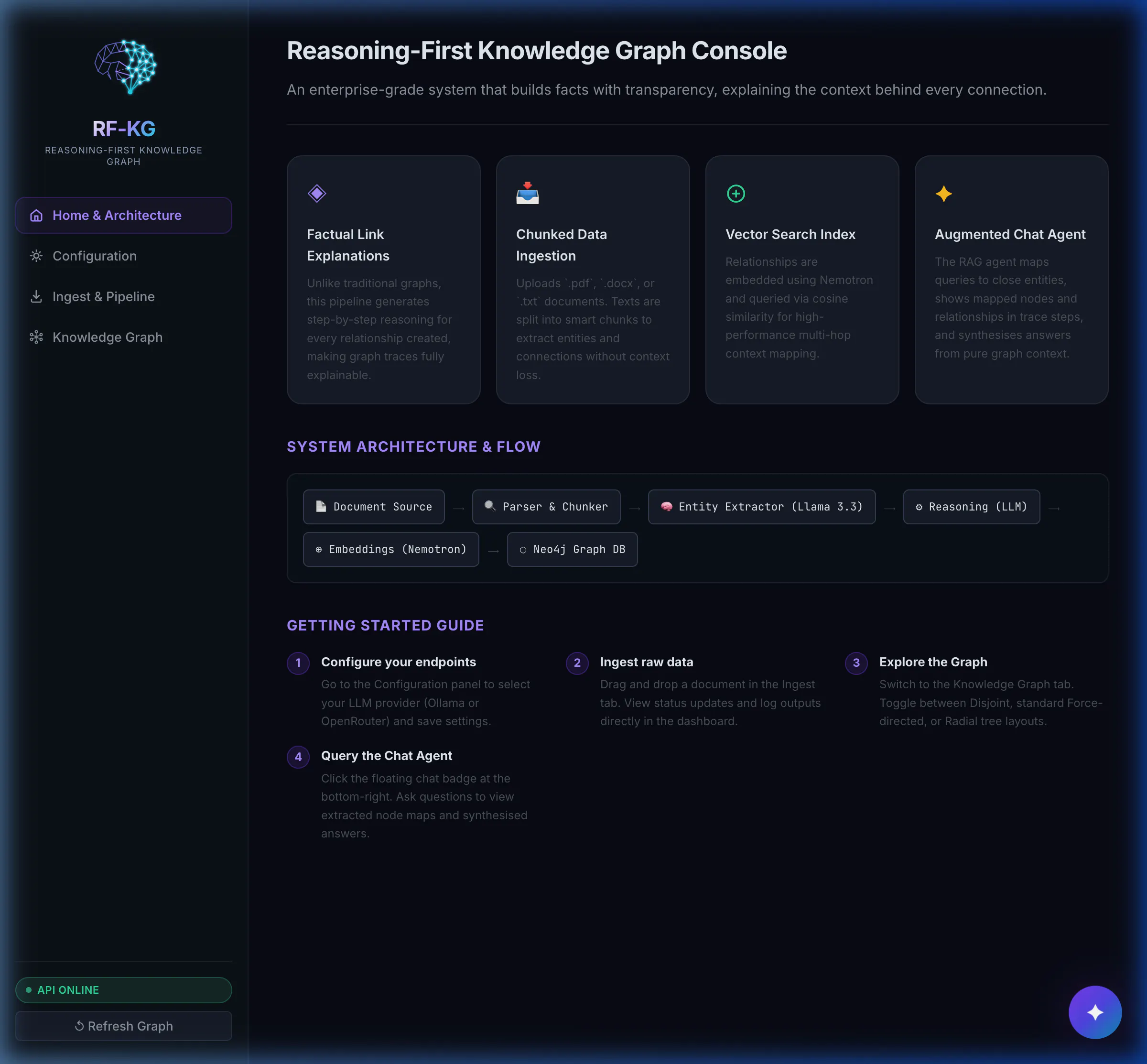Click the arrow after Embeddings (Nemotron)
The height and width of the screenshot is (1064, 1147).
(494, 551)
